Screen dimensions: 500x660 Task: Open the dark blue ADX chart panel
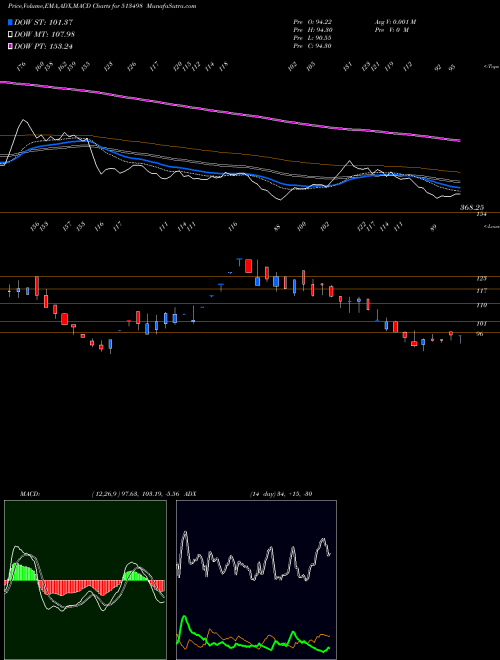[256, 580]
